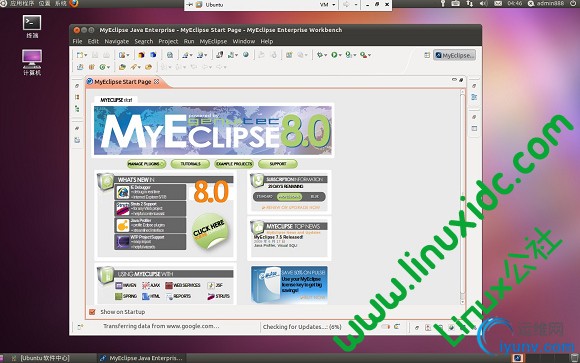Open the Terminal desktop icon
580x363 pixels.
point(32,23)
